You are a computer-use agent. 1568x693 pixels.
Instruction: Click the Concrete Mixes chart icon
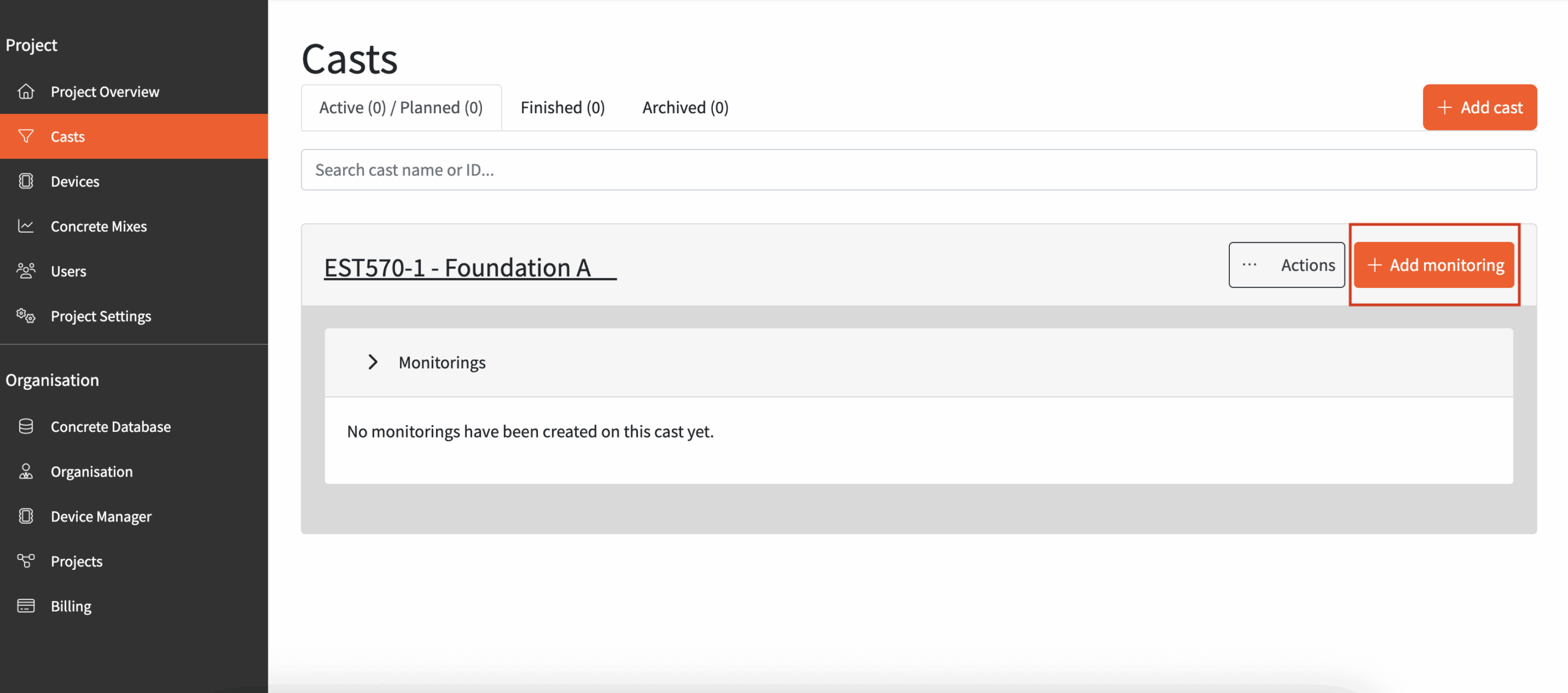(x=26, y=226)
